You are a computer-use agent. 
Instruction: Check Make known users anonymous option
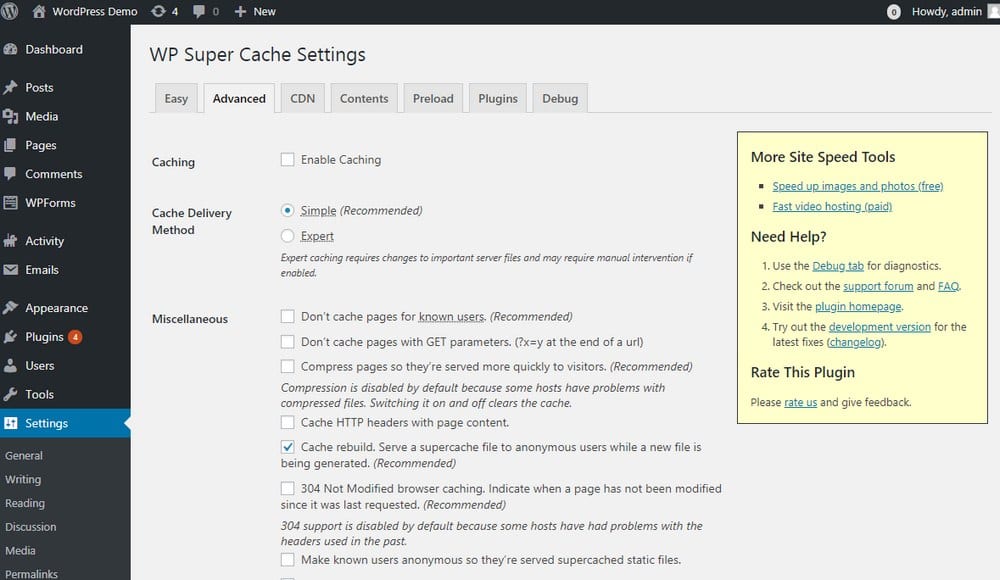click(288, 560)
